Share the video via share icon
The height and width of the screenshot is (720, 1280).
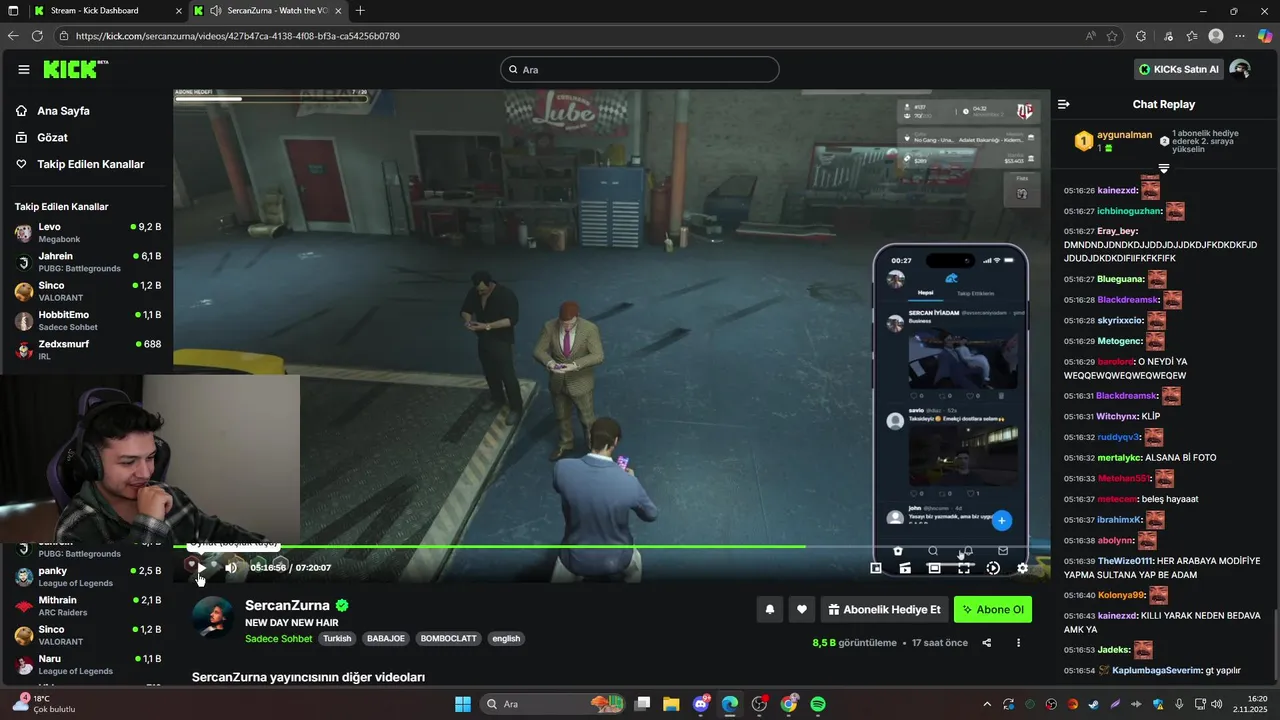(987, 643)
